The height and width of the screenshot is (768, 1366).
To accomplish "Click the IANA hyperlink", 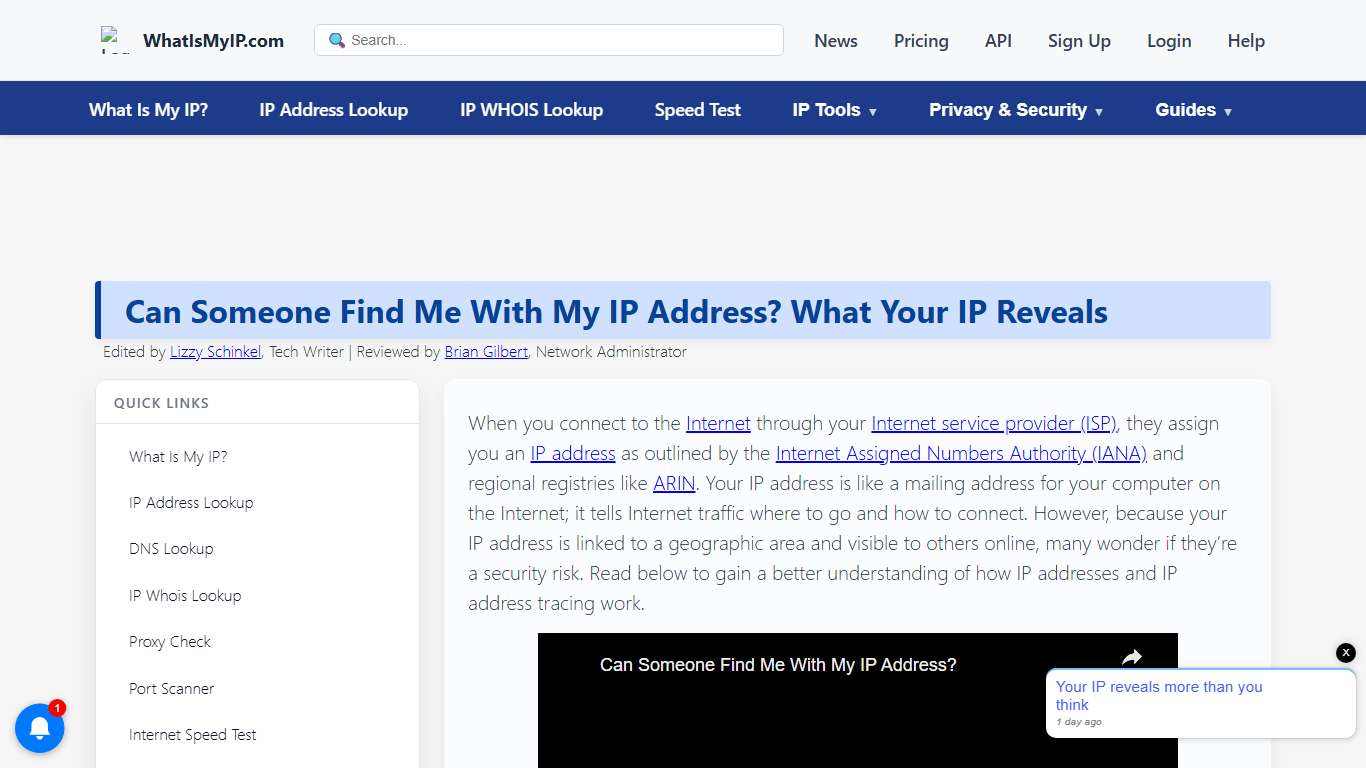I will pos(960,453).
